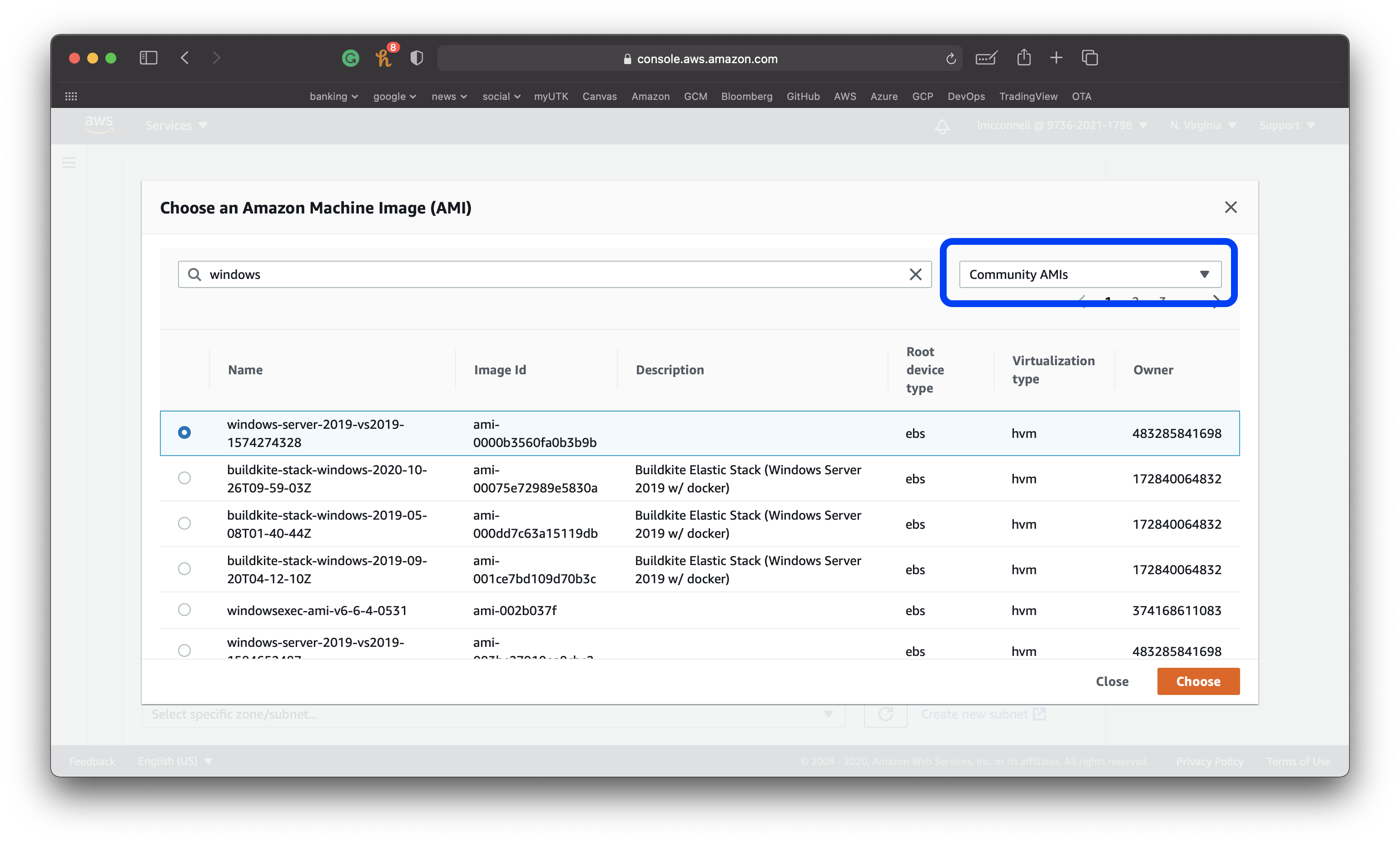The width and height of the screenshot is (1400, 844).
Task: Open the share sheet icon
Action: pyautogui.click(x=1024, y=57)
